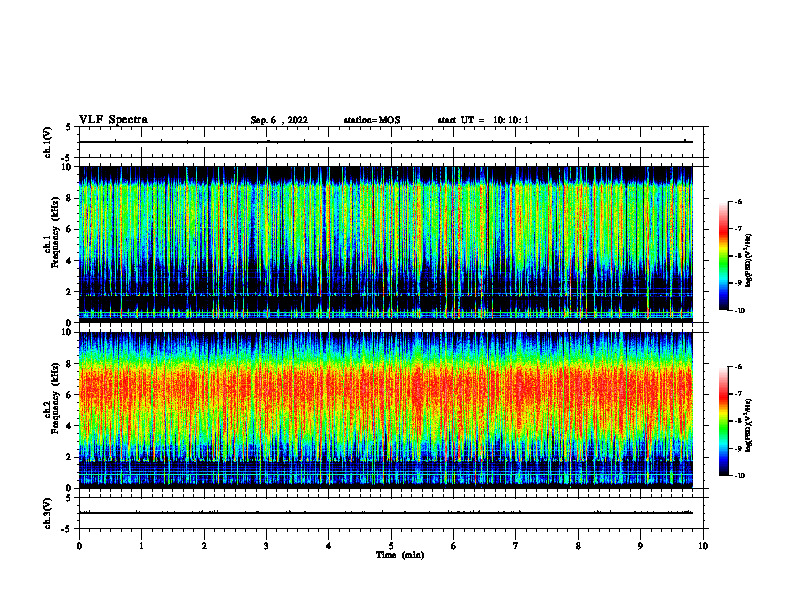Click the "VLF Spectra" plot title
Screen dimensions: 792x612
[x=113, y=120]
